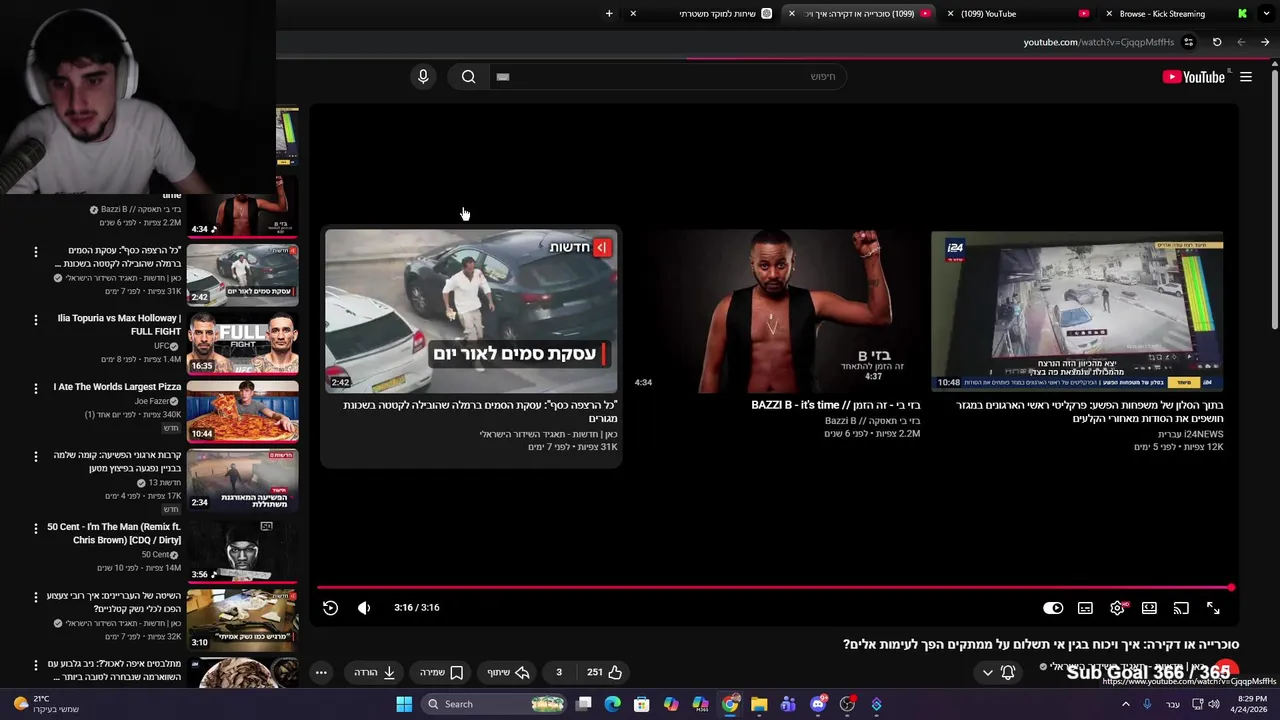
Task: Click the red progress bar of the video
Action: coord(775,588)
